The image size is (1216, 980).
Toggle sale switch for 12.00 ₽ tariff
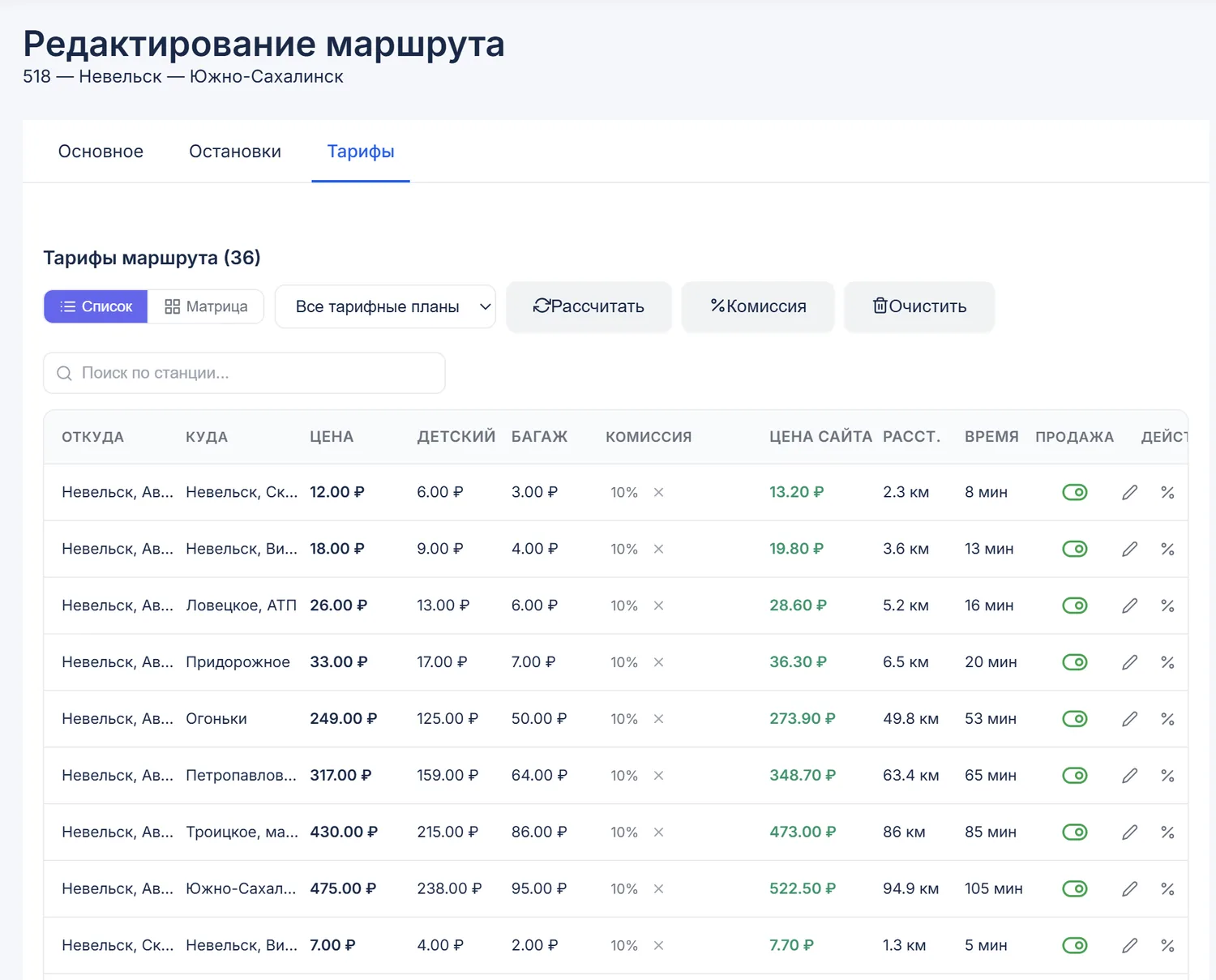point(1075,492)
